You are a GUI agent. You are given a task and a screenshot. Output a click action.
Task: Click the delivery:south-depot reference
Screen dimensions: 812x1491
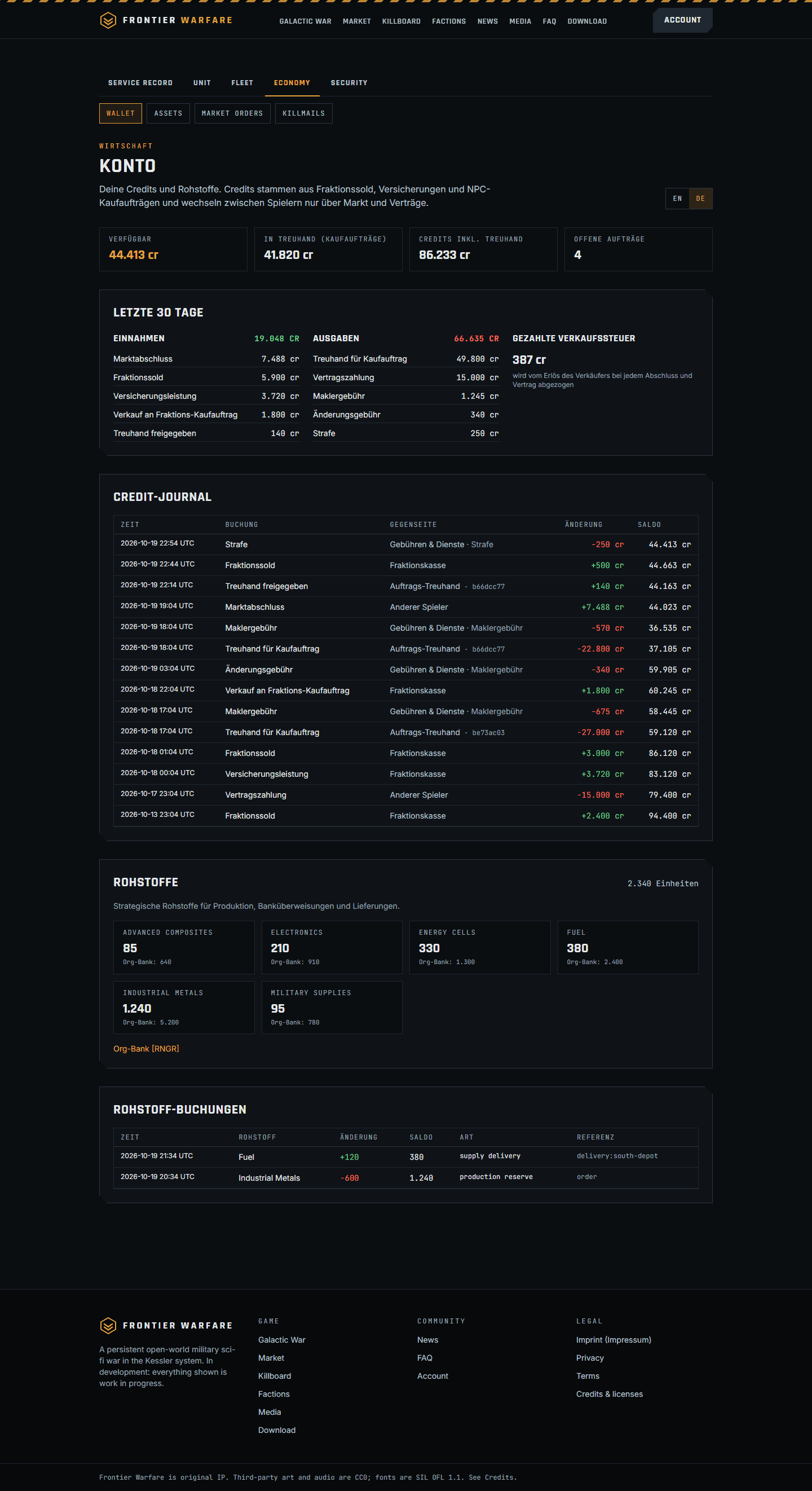click(x=617, y=1156)
